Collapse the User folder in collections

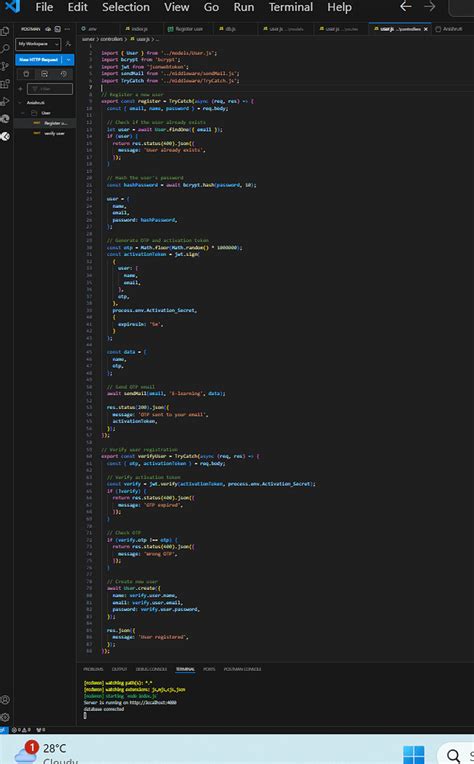click(x=23, y=113)
